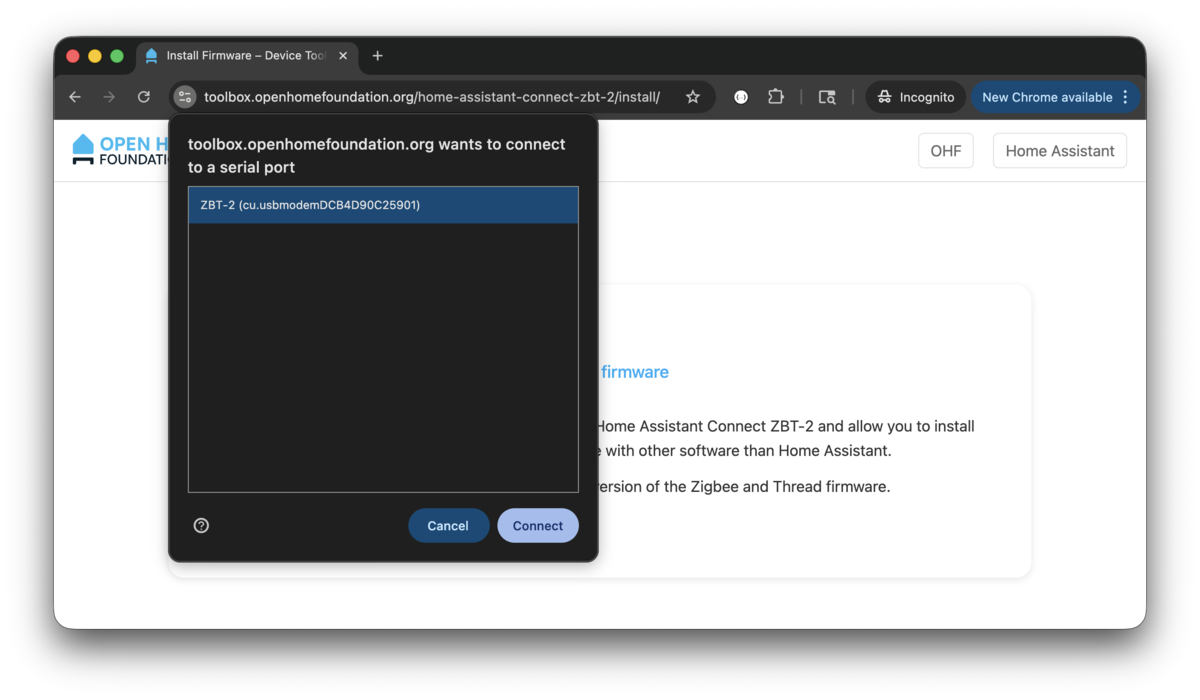Open a new tab with plus button

point(377,56)
